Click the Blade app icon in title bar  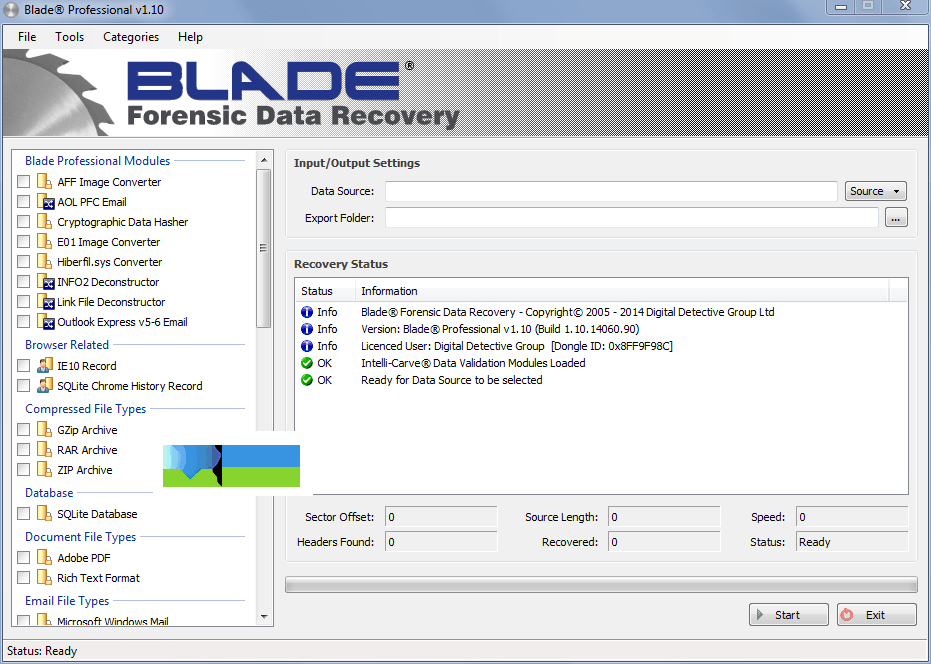pyautogui.click(x=11, y=10)
